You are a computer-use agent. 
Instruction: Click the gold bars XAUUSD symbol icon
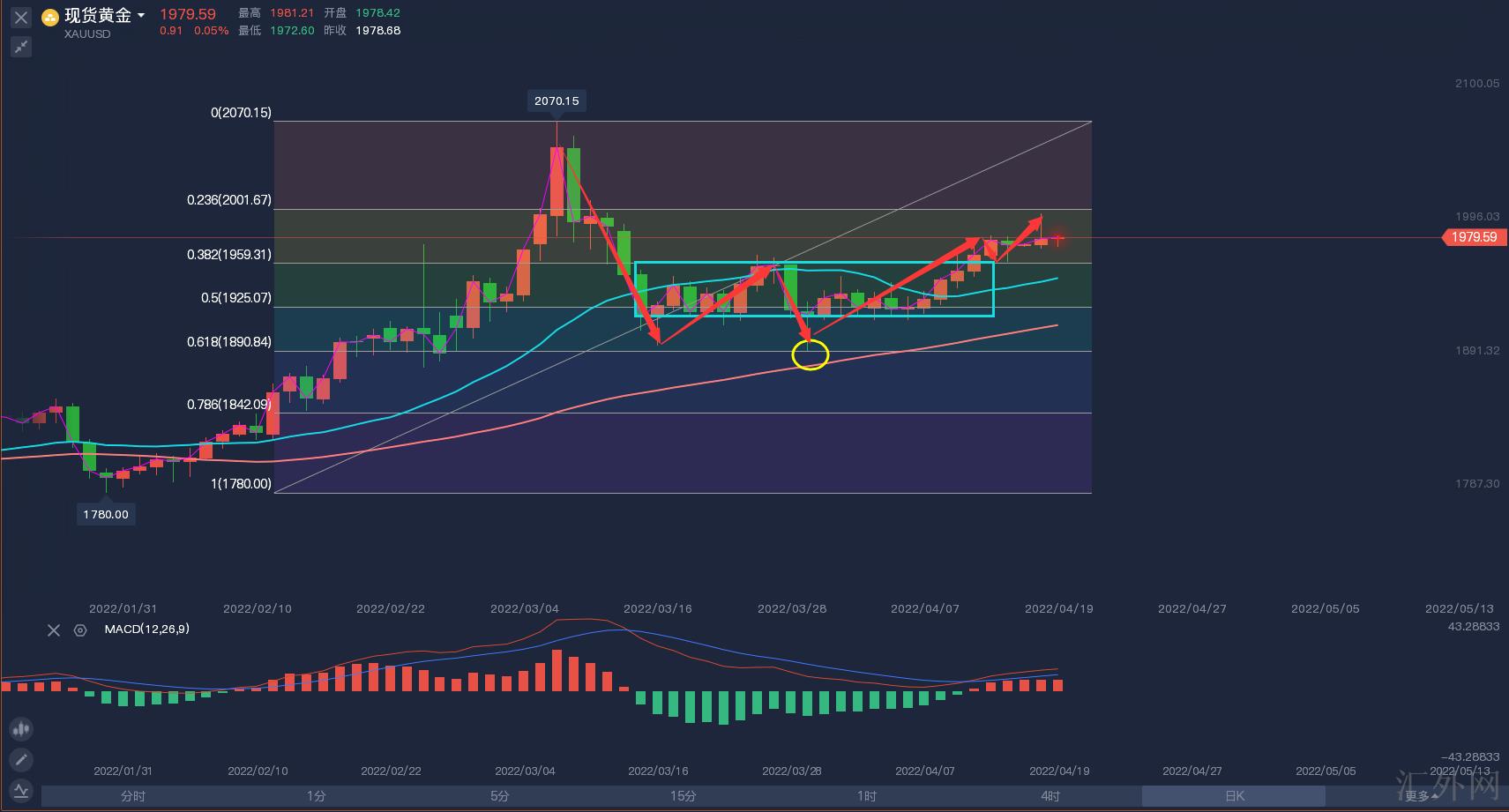(x=51, y=17)
